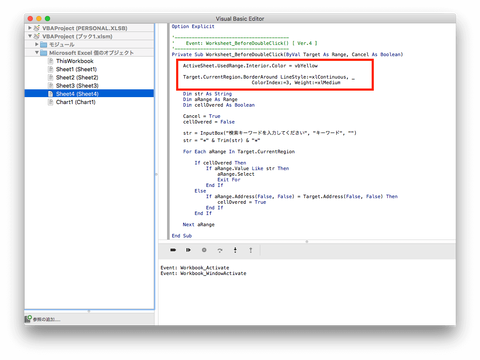Click inside the immediate output pane

click(307, 292)
